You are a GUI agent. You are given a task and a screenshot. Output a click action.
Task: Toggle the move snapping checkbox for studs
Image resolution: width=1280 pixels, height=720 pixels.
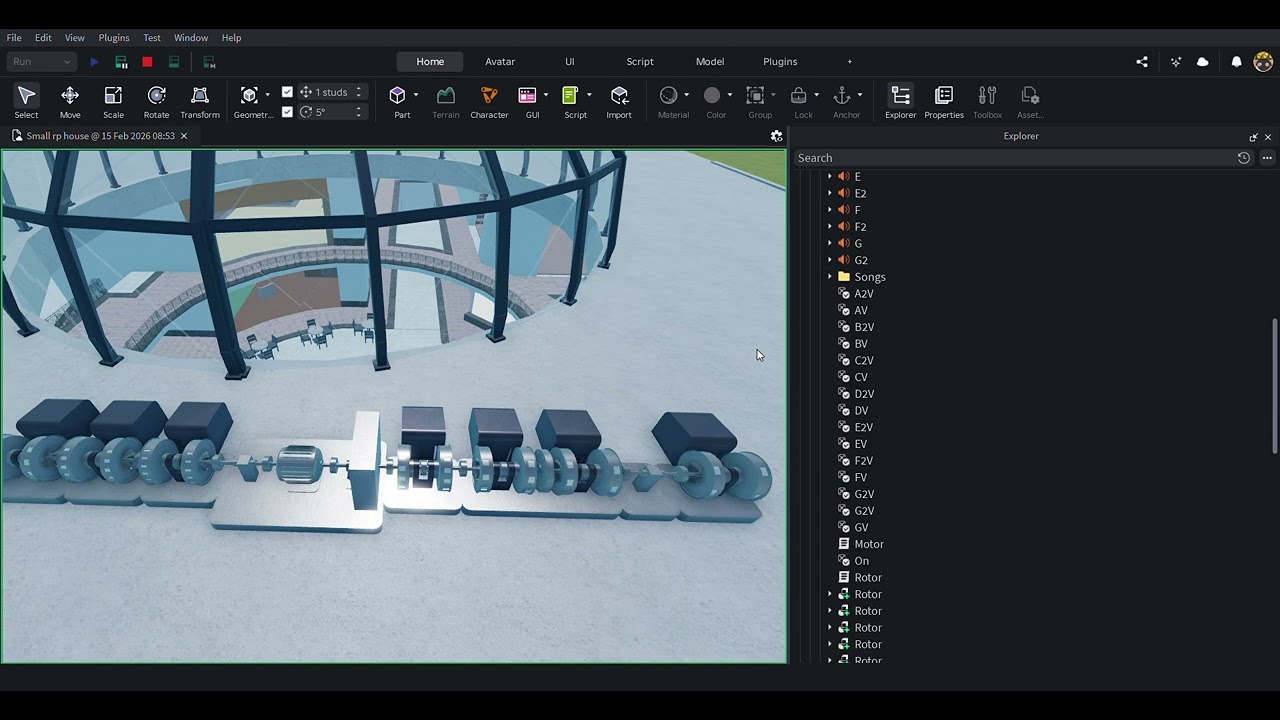287,92
